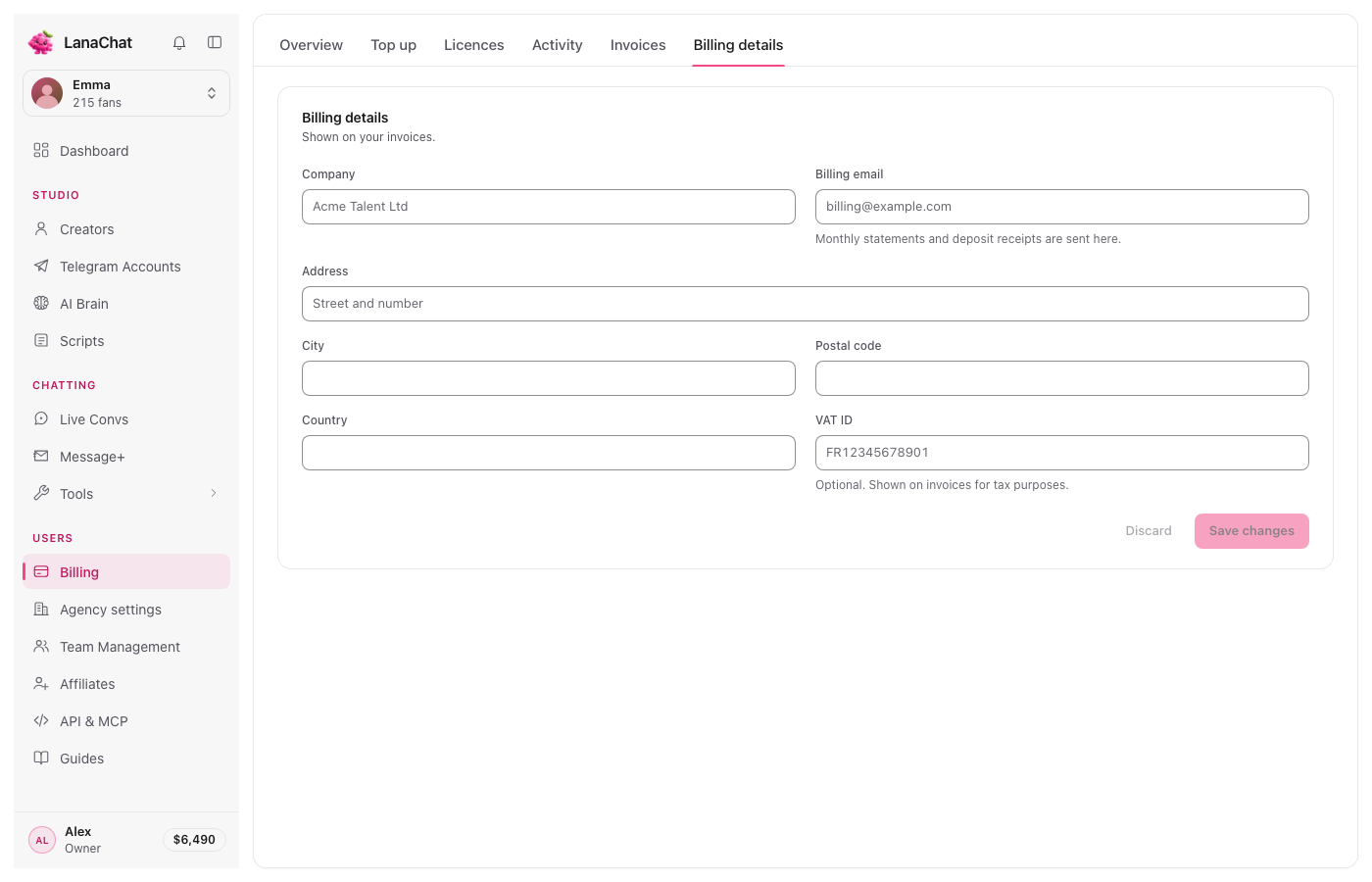Click the Creators person icon
Viewport: 1372px width, 882px height.
click(x=41, y=228)
